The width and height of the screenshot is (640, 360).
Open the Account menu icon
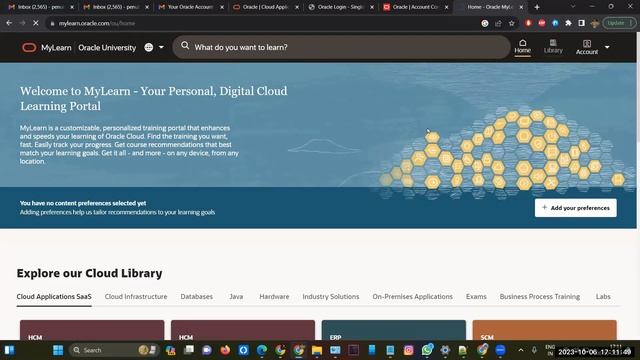[587, 47]
